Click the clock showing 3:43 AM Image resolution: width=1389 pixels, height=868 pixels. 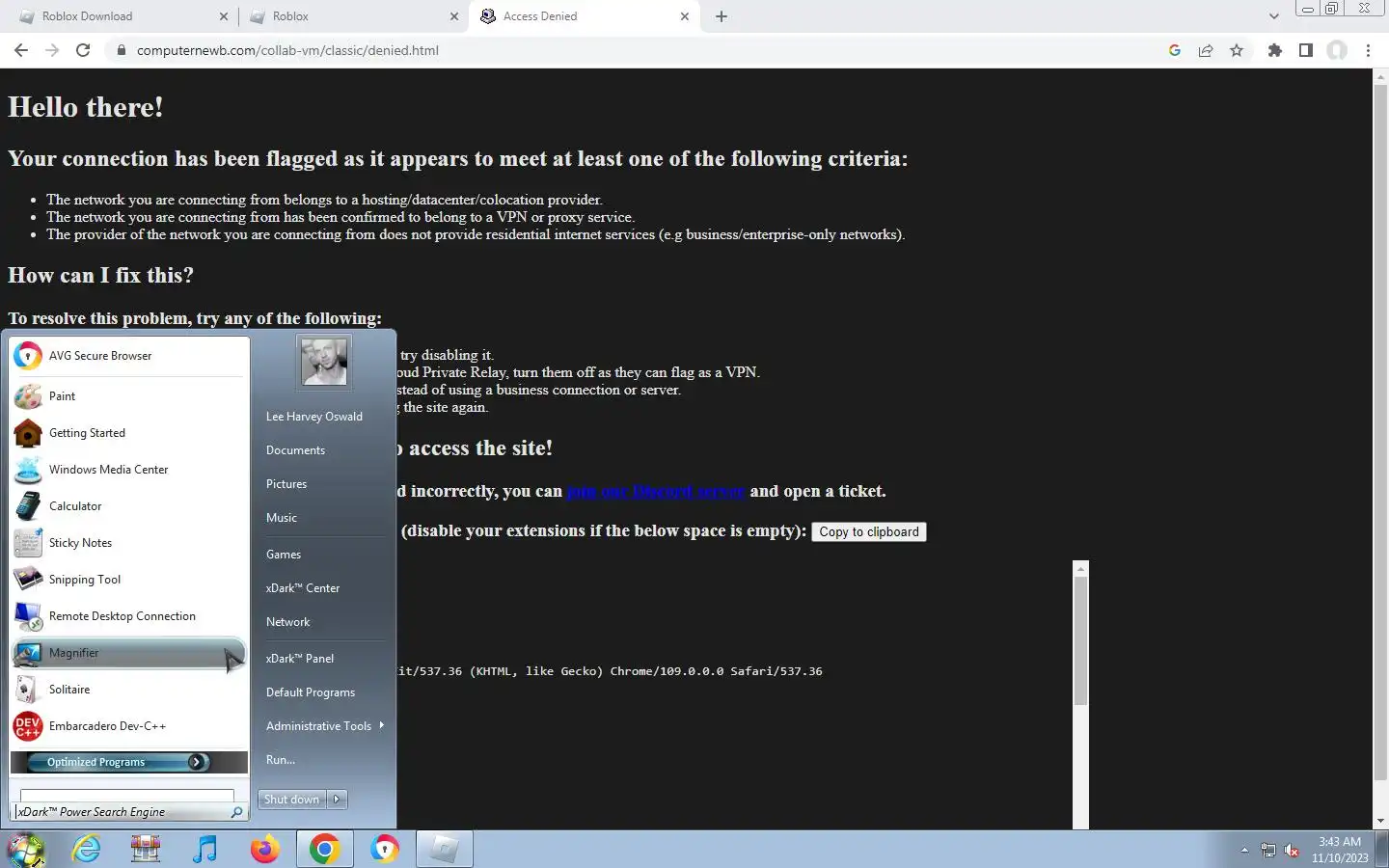(1340, 842)
